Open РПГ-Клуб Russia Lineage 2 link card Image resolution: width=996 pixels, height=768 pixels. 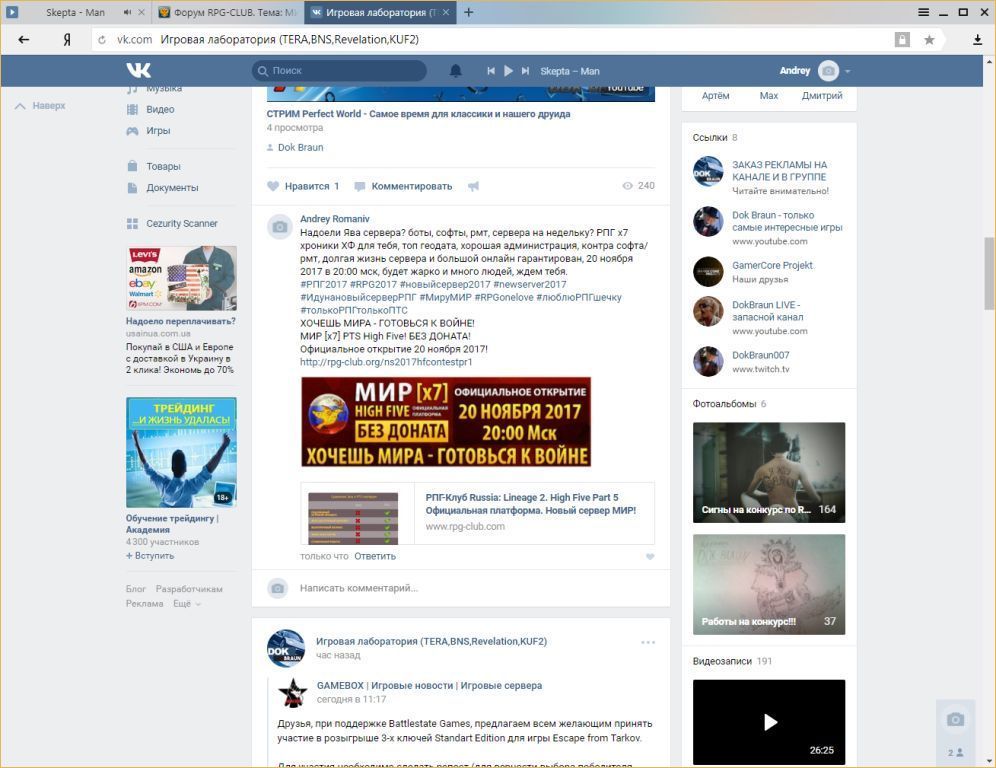(478, 513)
